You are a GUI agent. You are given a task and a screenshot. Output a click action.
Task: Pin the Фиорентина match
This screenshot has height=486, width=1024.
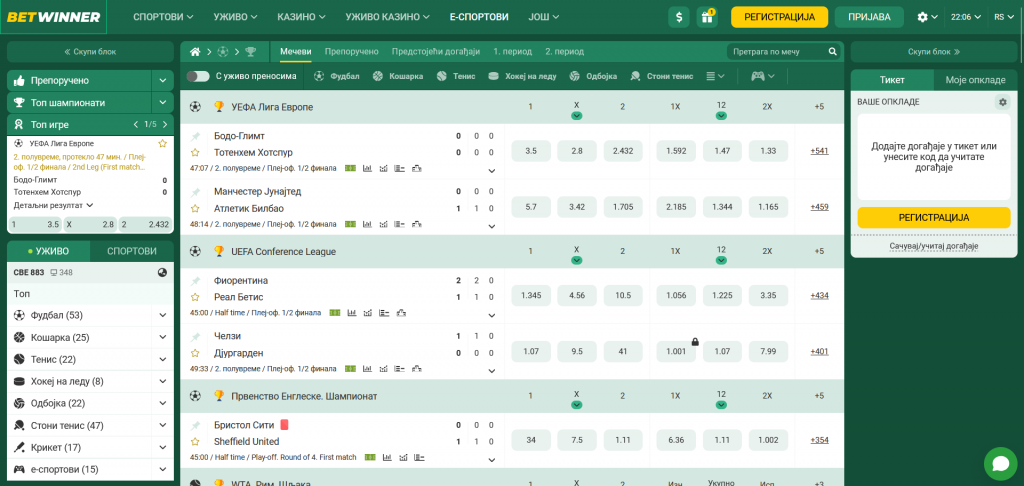(x=195, y=281)
